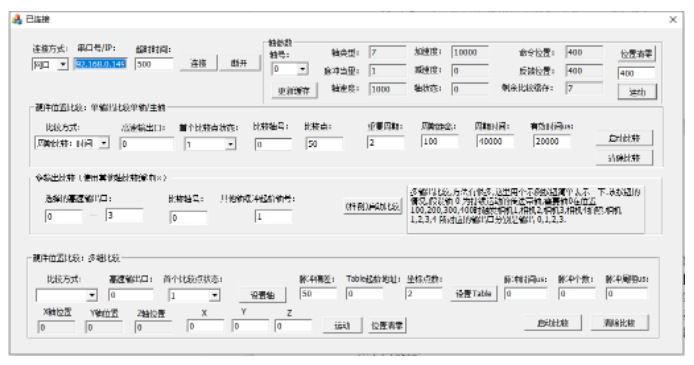
Task: Click the 加速度 field showing 10000
Action: pyautogui.click(x=470, y=52)
